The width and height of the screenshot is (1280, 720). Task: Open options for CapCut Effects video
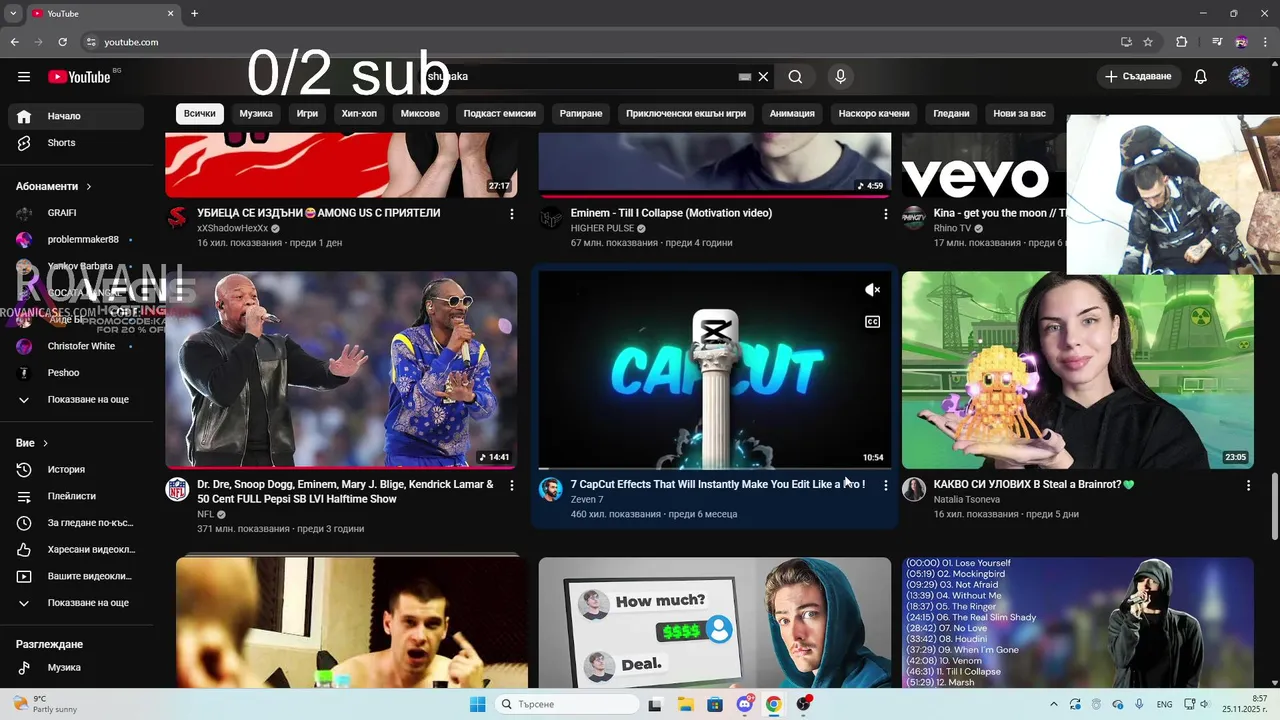[x=885, y=485]
